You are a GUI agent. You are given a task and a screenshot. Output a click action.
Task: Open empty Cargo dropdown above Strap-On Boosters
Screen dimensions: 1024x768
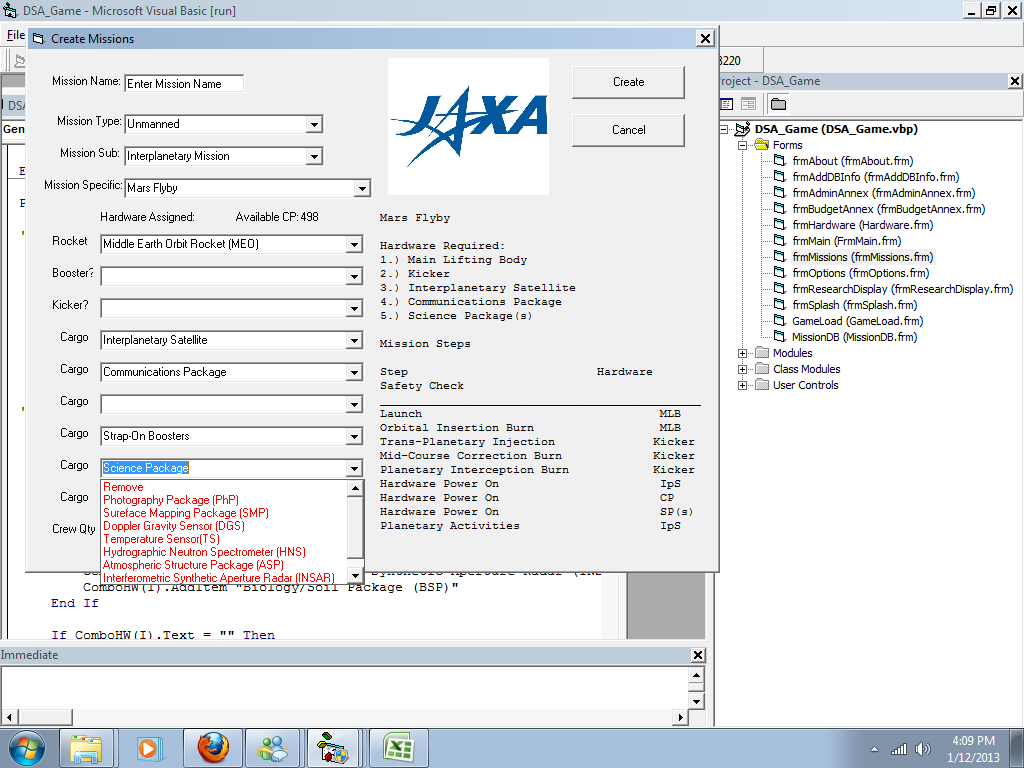354,404
